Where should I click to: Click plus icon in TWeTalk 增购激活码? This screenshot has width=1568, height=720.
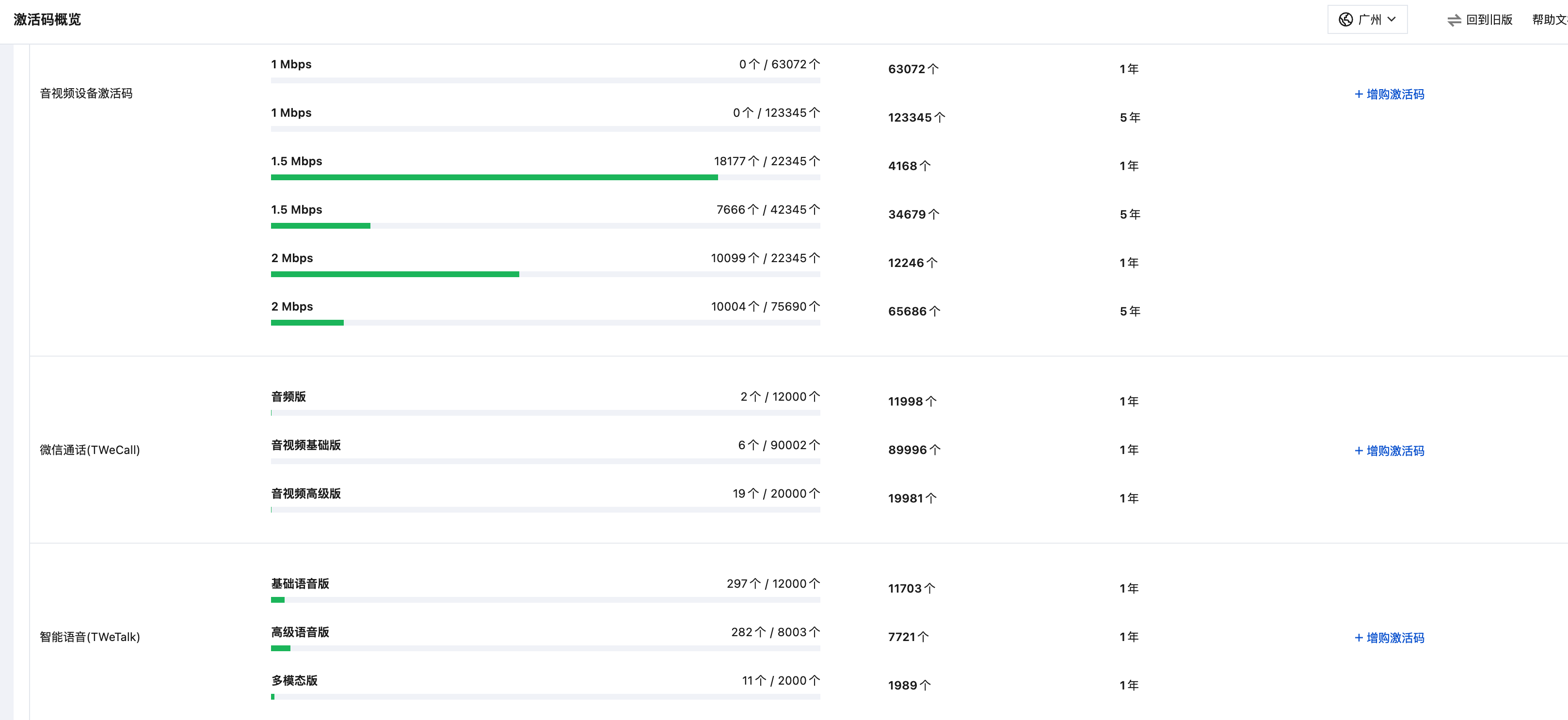pos(1359,638)
